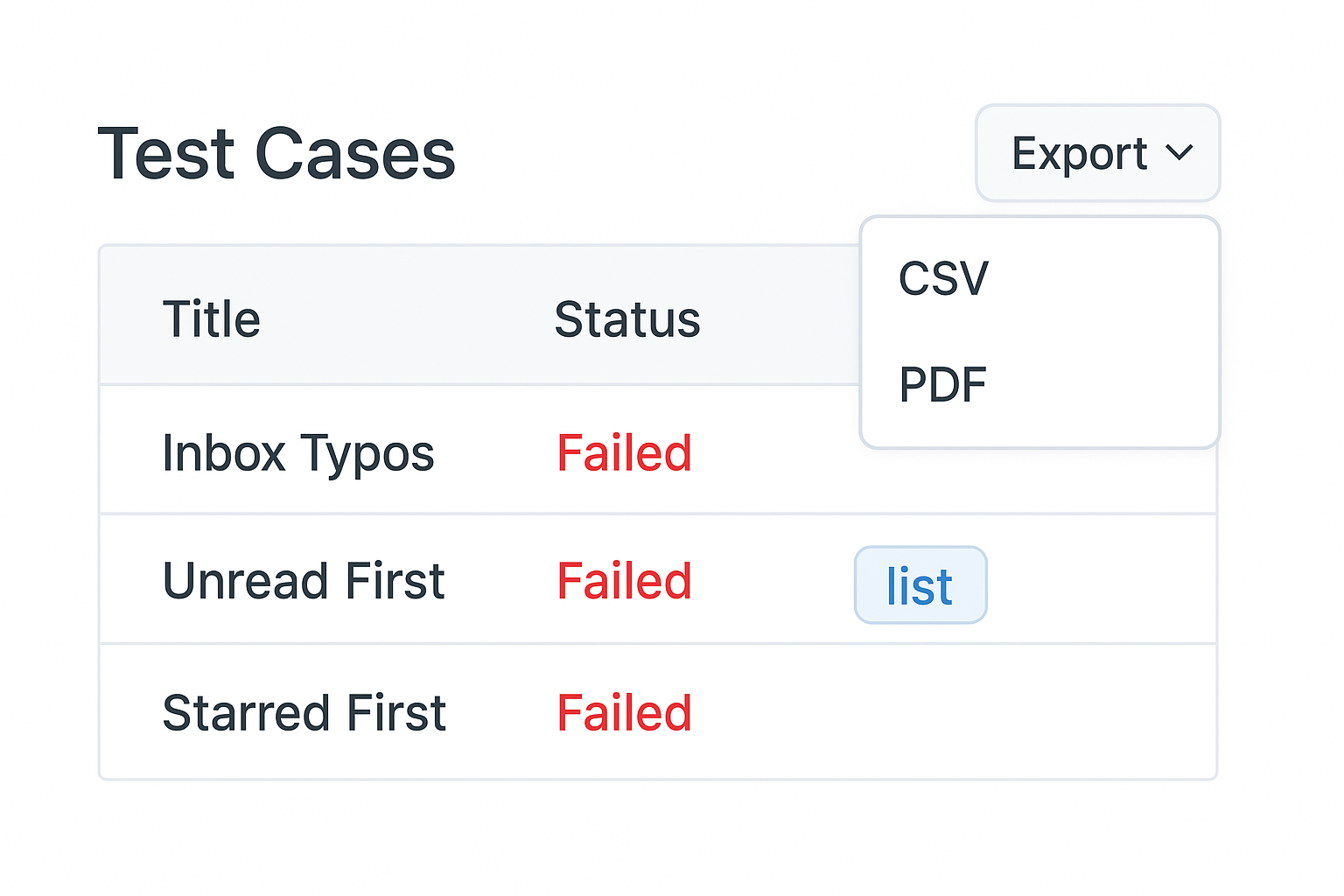Click the chevron arrow beside Export
1344x896 pixels.
point(1179,154)
